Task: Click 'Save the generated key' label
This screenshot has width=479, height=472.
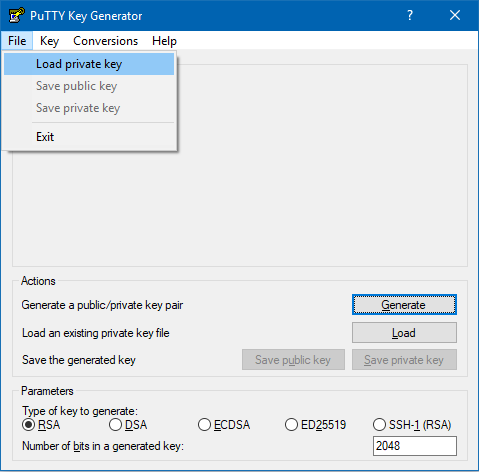Action: tap(79, 360)
